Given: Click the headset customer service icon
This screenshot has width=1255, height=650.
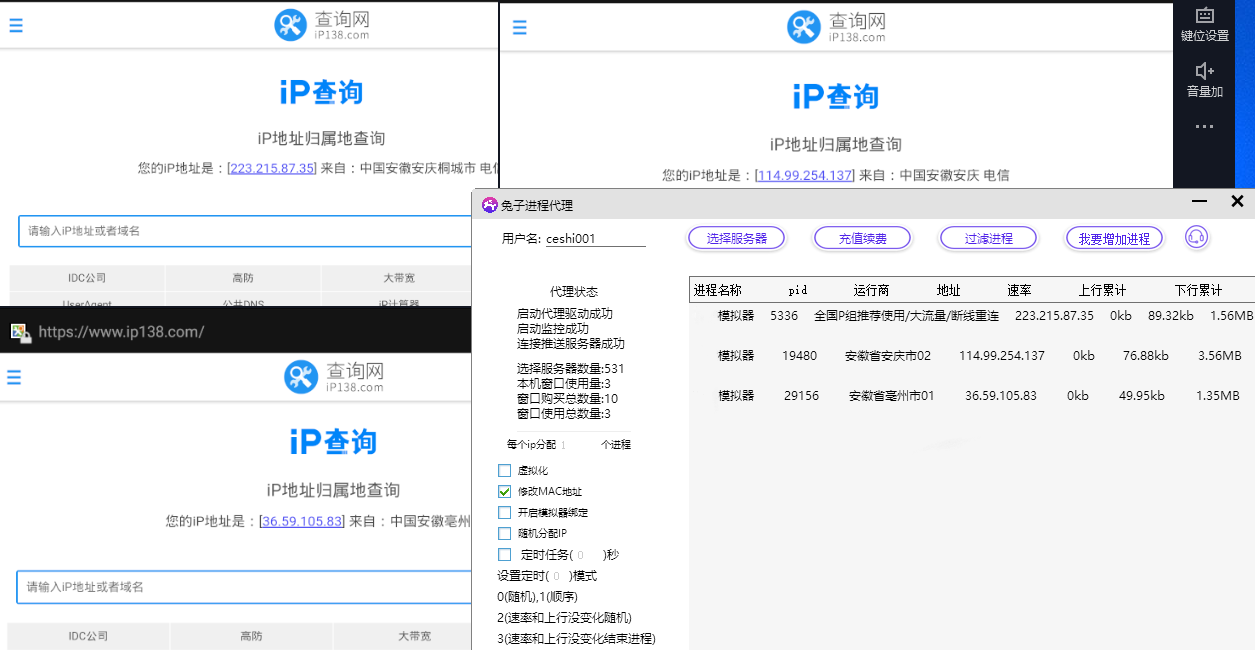Looking at the screenshot, I should [1196, 237].
